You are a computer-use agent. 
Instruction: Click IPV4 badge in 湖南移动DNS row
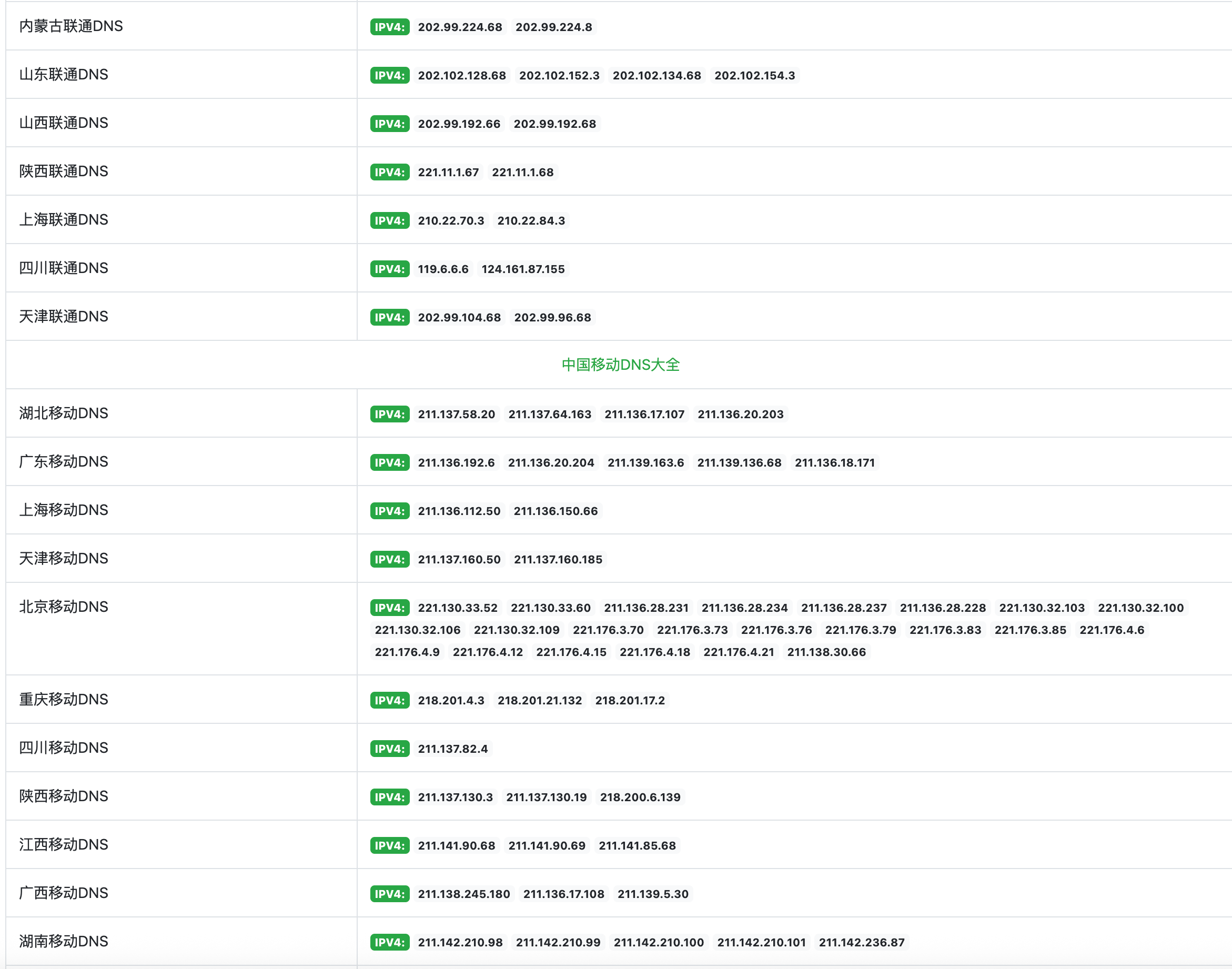pyautogui.click(x=390, y=942)
